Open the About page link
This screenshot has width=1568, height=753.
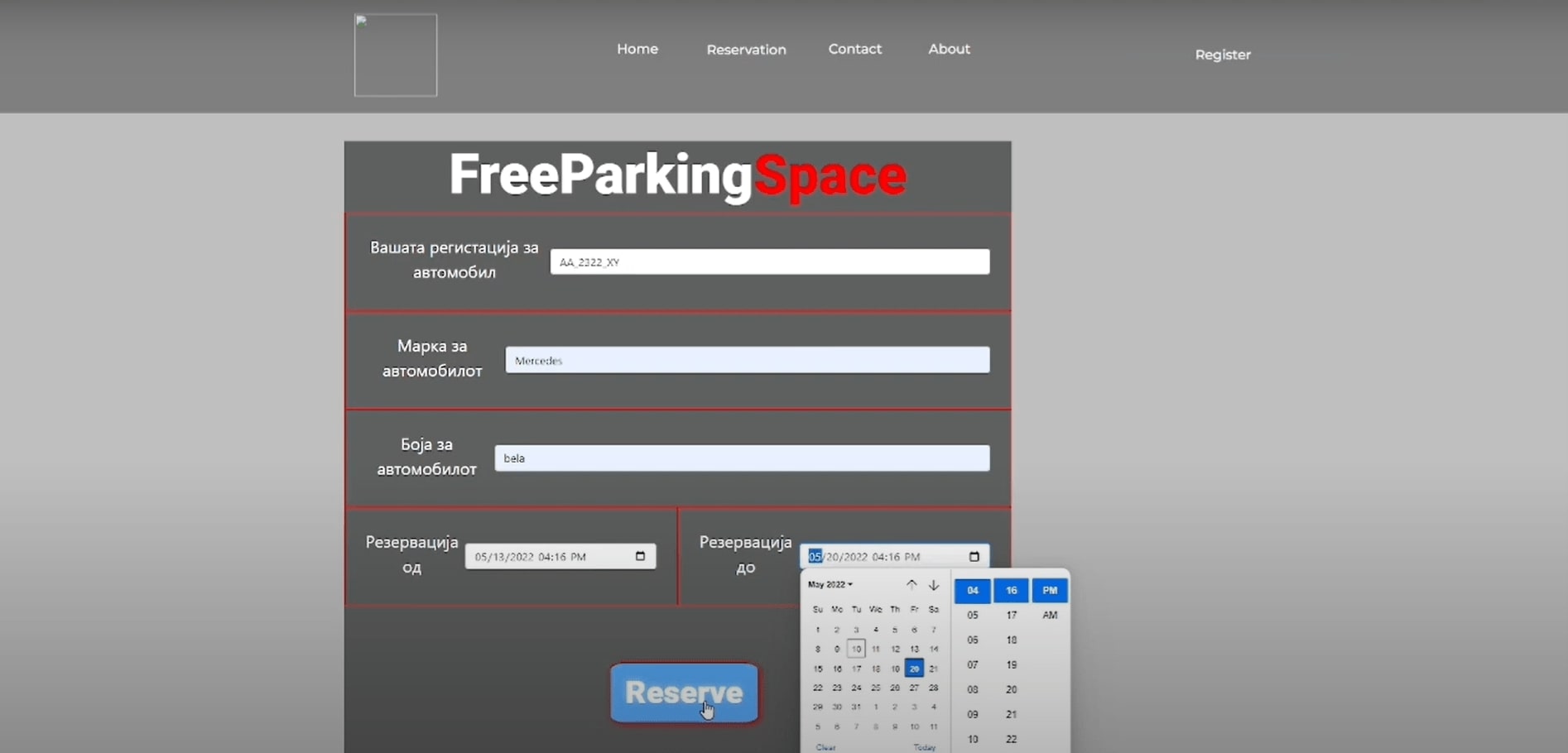pos(949,49)
